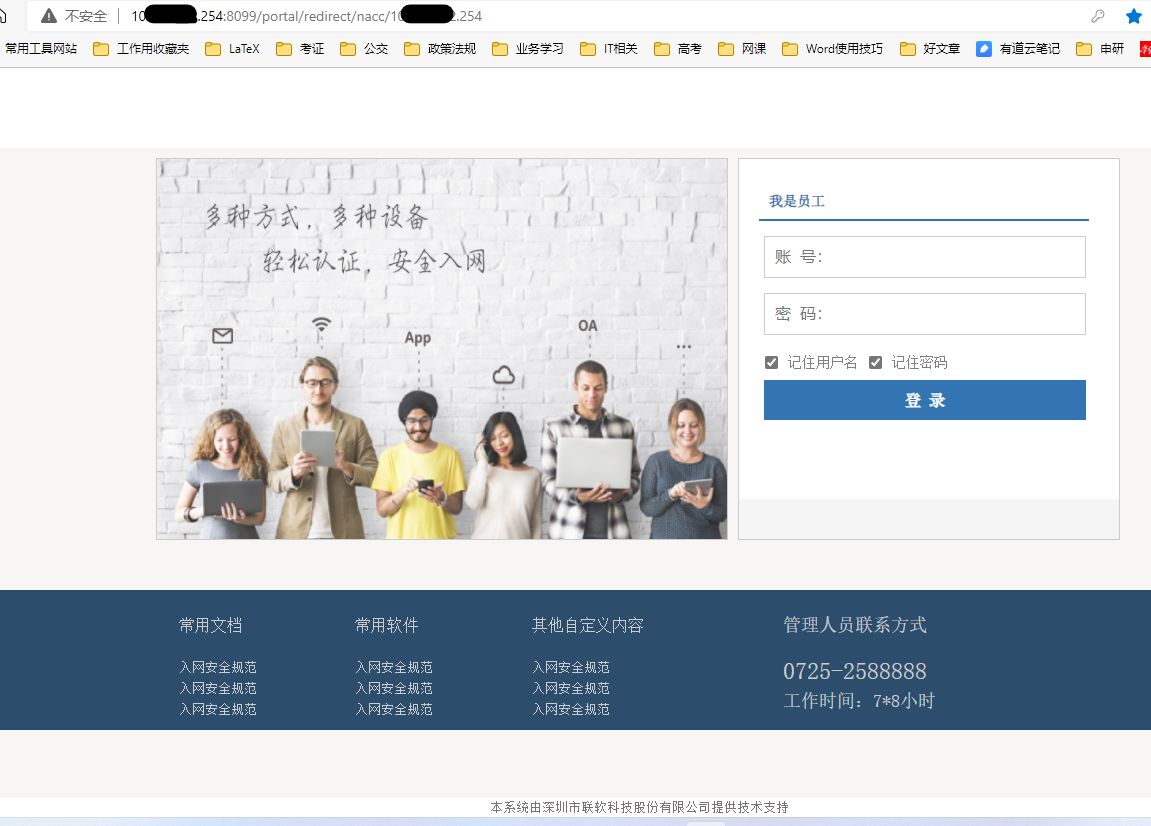Image resolution: width=1151 pixels, height=826 pixels.
Task: Click the blue 登录 button
Action: (x=924, y=400)
